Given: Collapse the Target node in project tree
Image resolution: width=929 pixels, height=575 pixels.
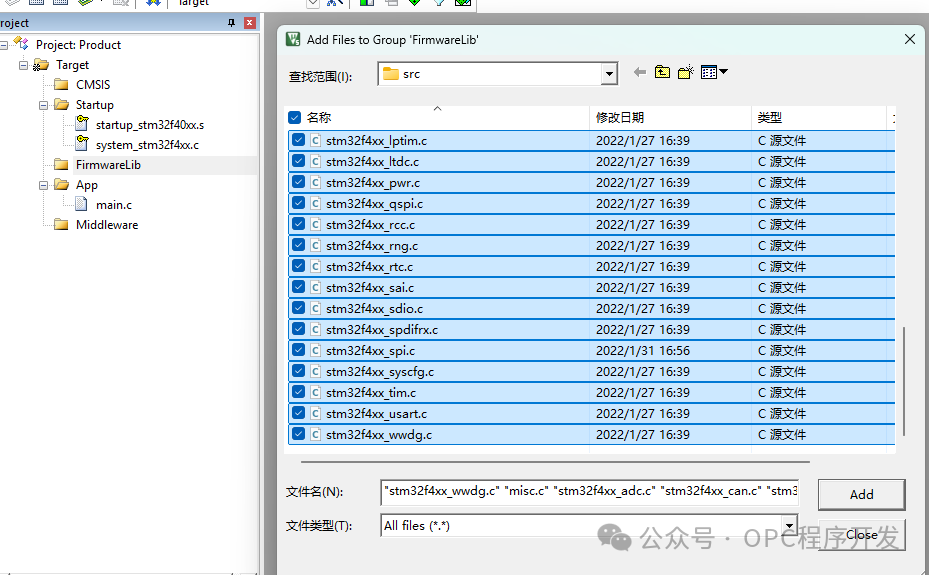Looking at the screenshot, I should click(23, 65).
